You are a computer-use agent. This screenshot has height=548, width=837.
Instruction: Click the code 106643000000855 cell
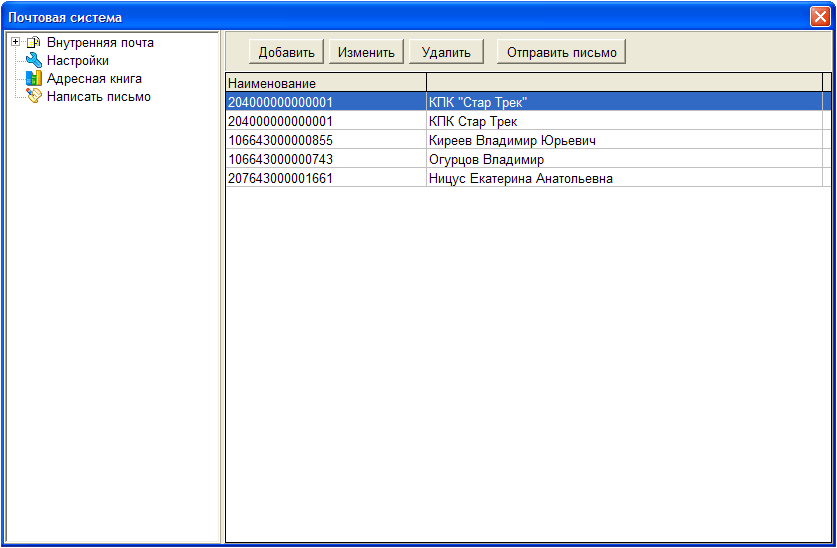click(x=280, y=141)
